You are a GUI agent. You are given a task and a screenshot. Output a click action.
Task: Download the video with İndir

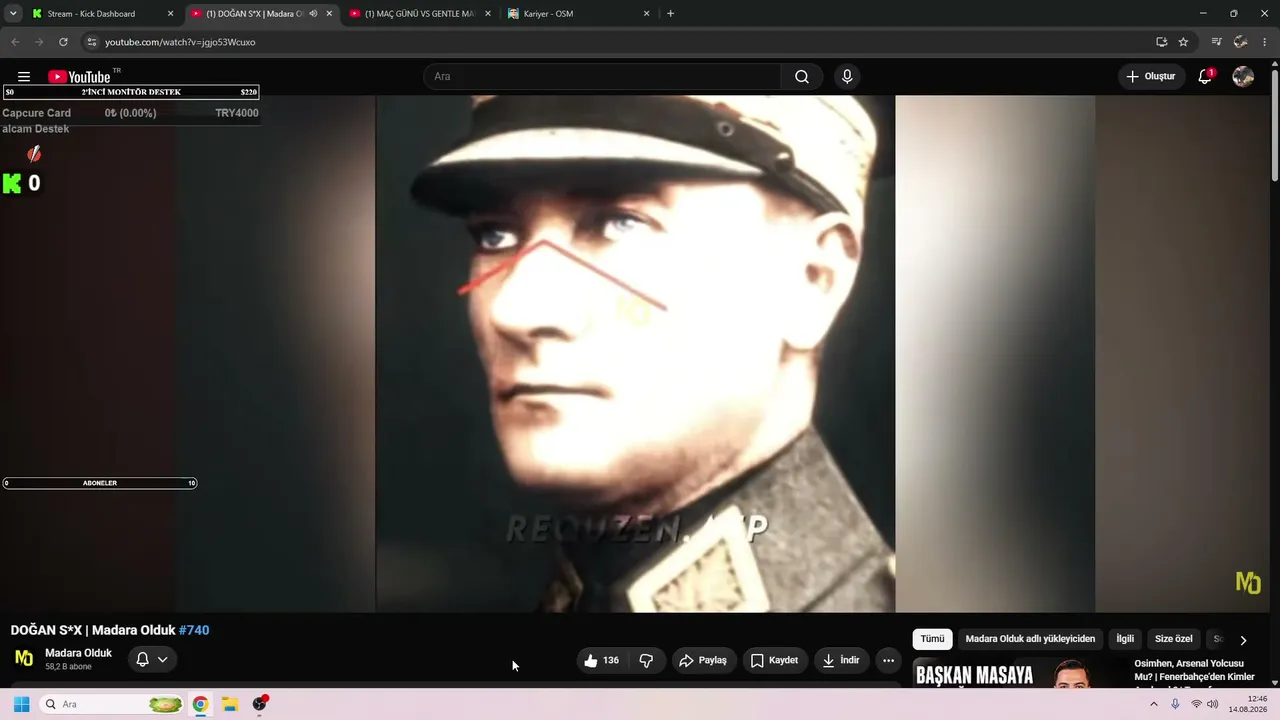pos(840,661)
